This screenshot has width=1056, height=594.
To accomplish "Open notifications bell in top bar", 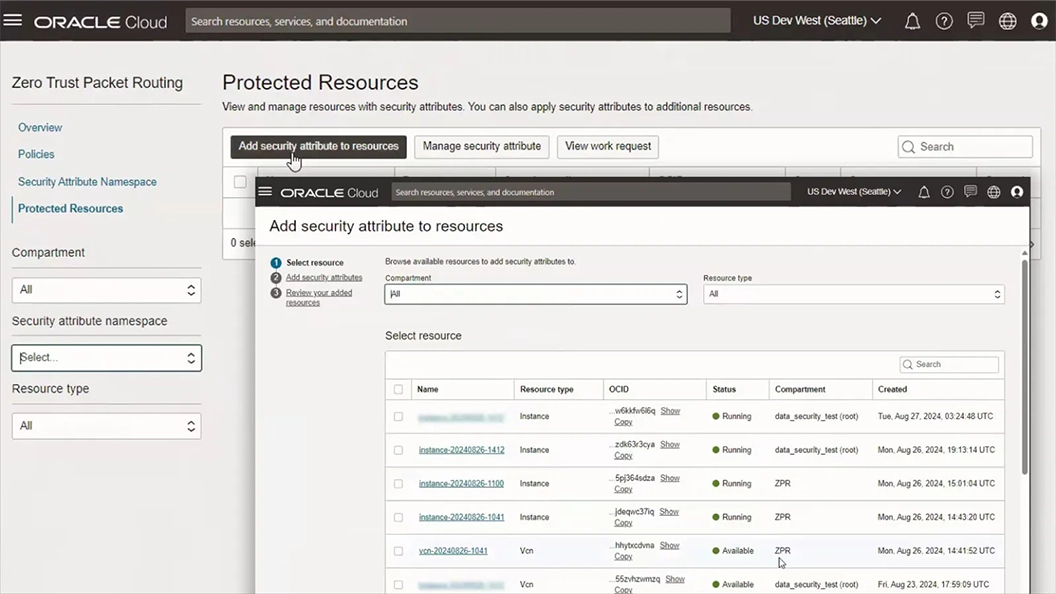I will [912, 21].
